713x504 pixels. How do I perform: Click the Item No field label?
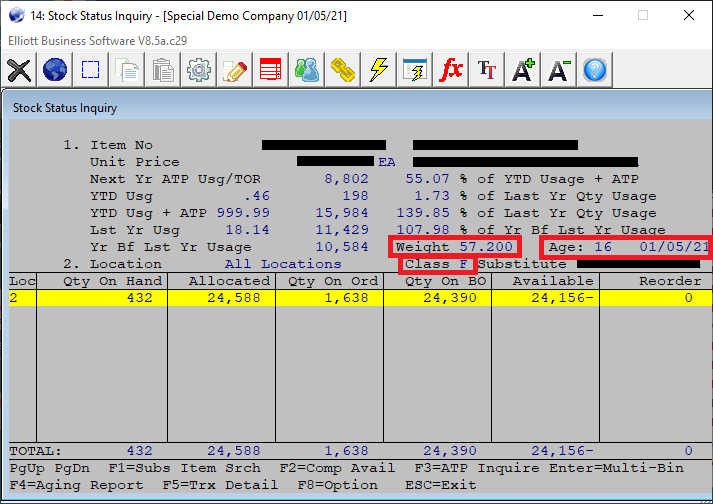coord(121,145)
